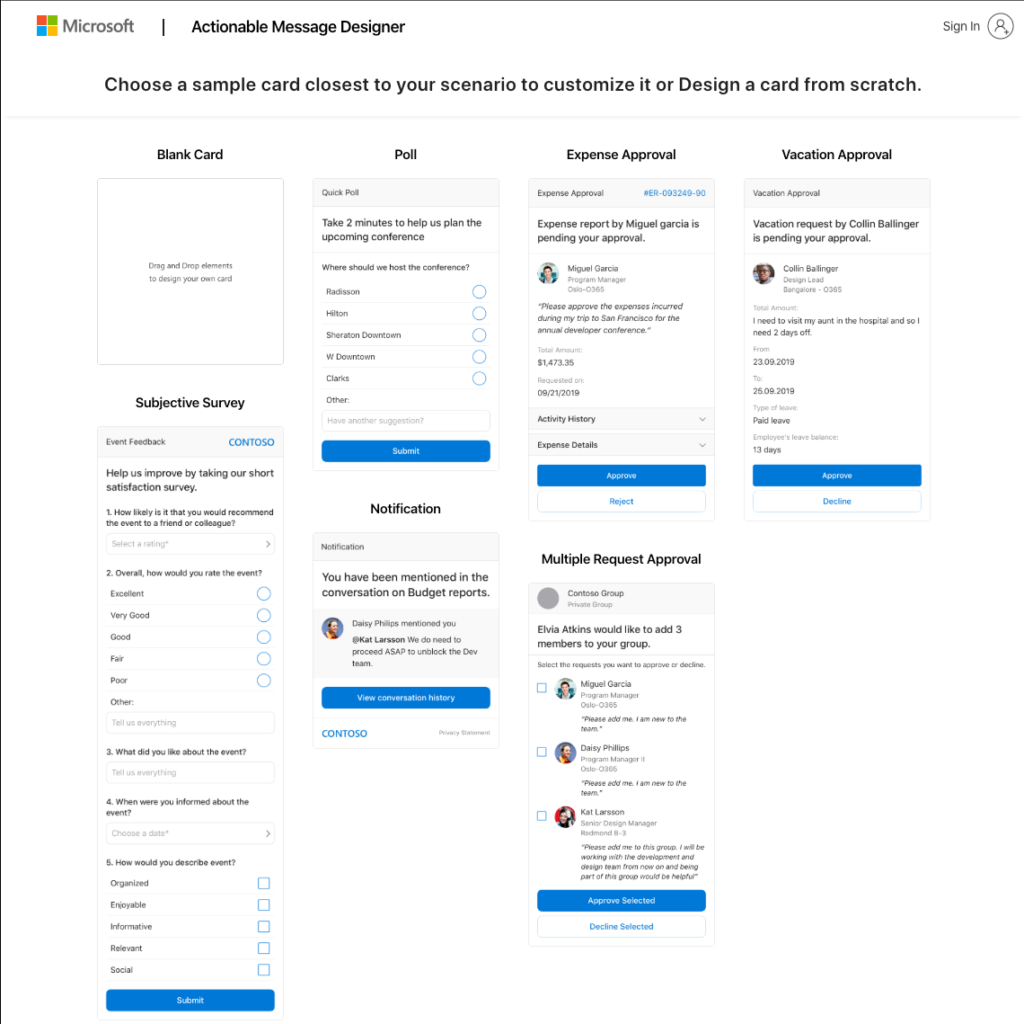Click the CONTOSO logo on Event Feedback

click(251, 442)
